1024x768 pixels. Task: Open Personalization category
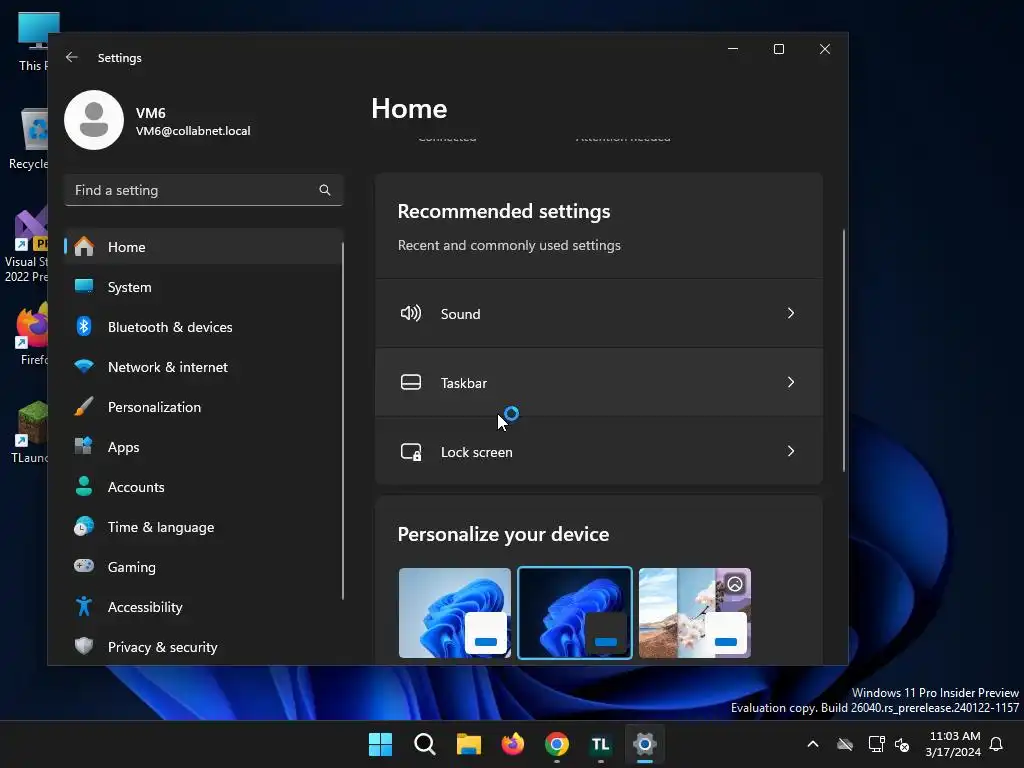click(204, 407)
